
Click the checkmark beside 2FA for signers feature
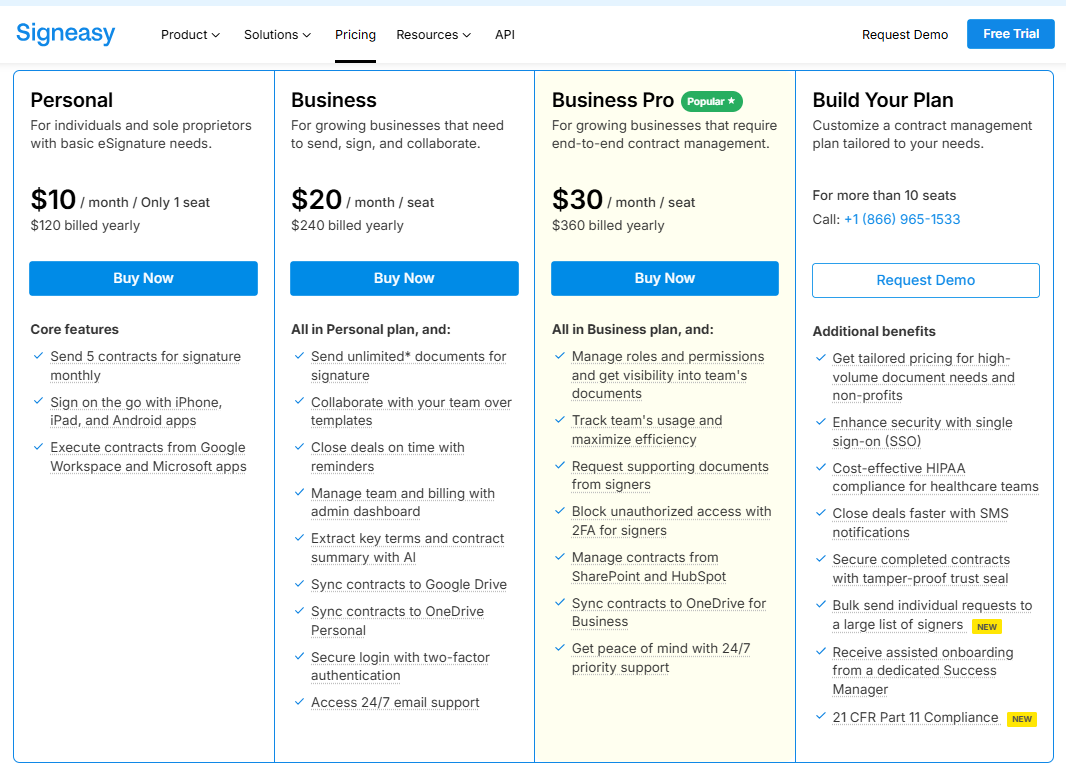(x=560, y=512)
